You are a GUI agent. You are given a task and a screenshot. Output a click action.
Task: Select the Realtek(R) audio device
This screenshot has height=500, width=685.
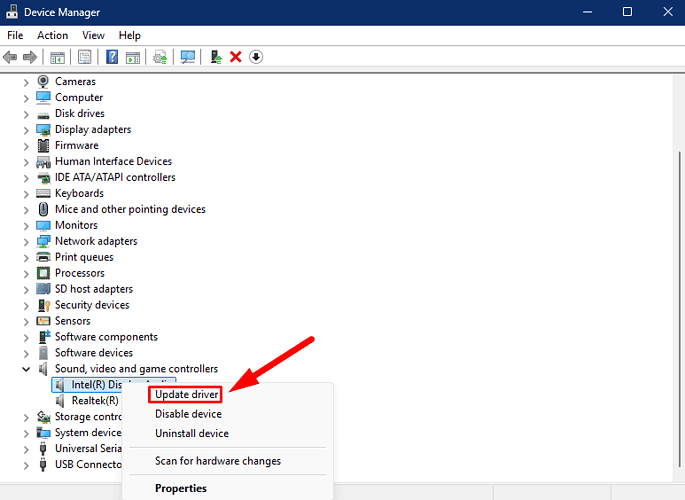click(95, 400)
